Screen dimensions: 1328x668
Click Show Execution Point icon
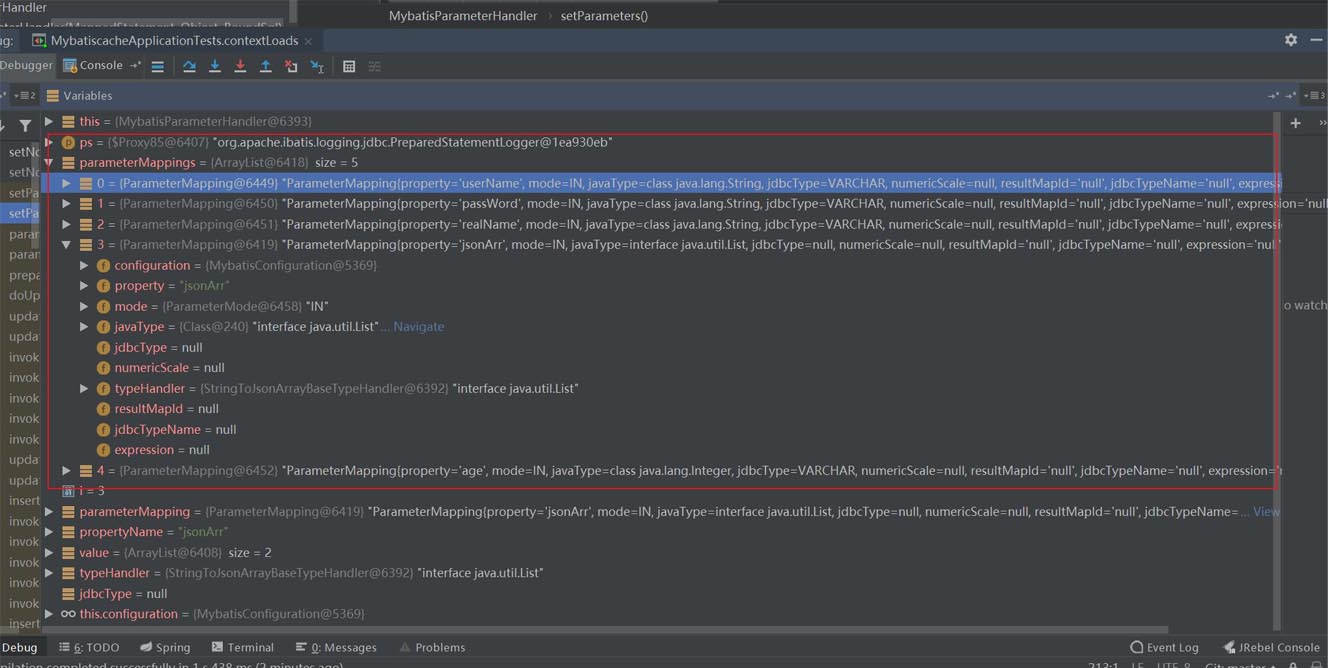[x=157, y=66]
